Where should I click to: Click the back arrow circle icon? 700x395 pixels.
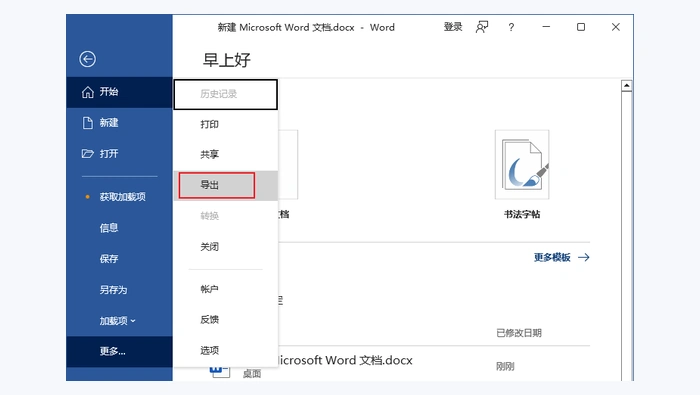coord(88,59)
